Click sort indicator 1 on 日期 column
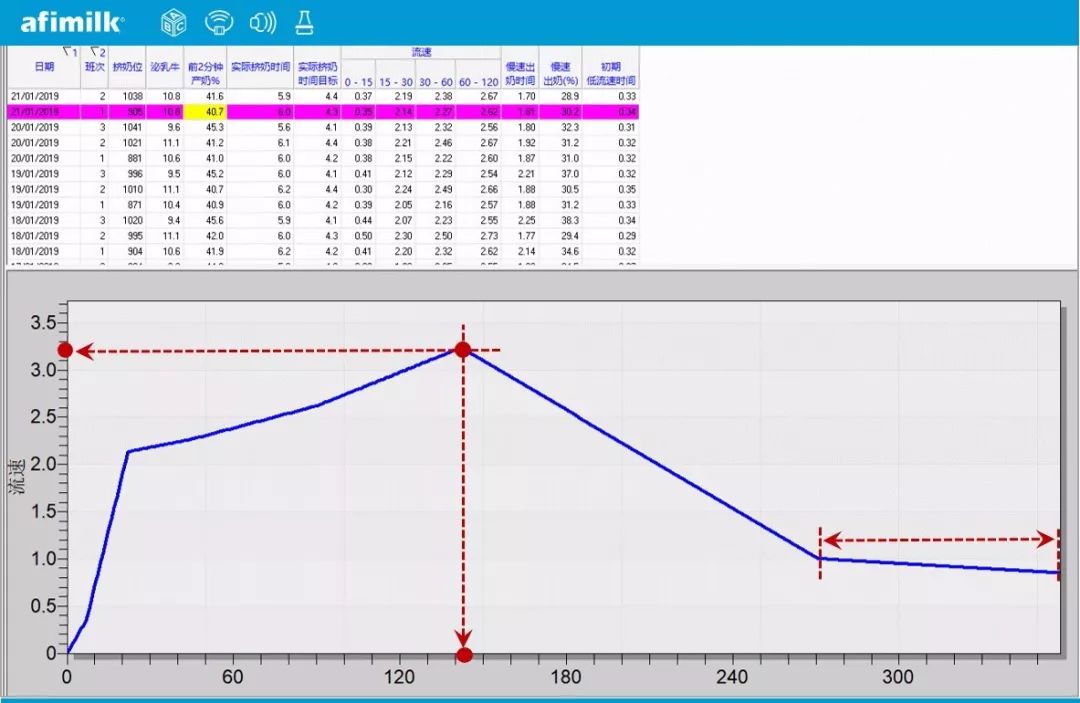 [69, 51]
